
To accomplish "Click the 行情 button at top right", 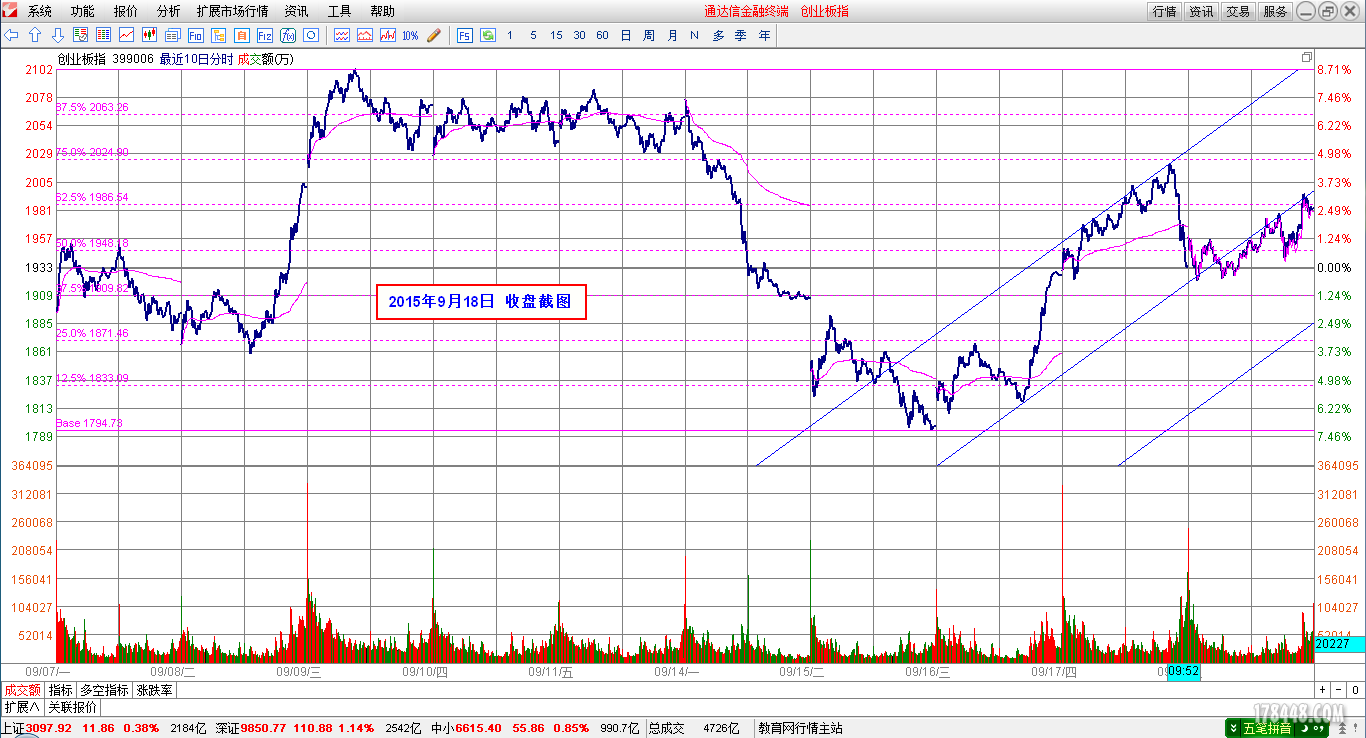I will pyautogui.click(x=1164, y=11).
